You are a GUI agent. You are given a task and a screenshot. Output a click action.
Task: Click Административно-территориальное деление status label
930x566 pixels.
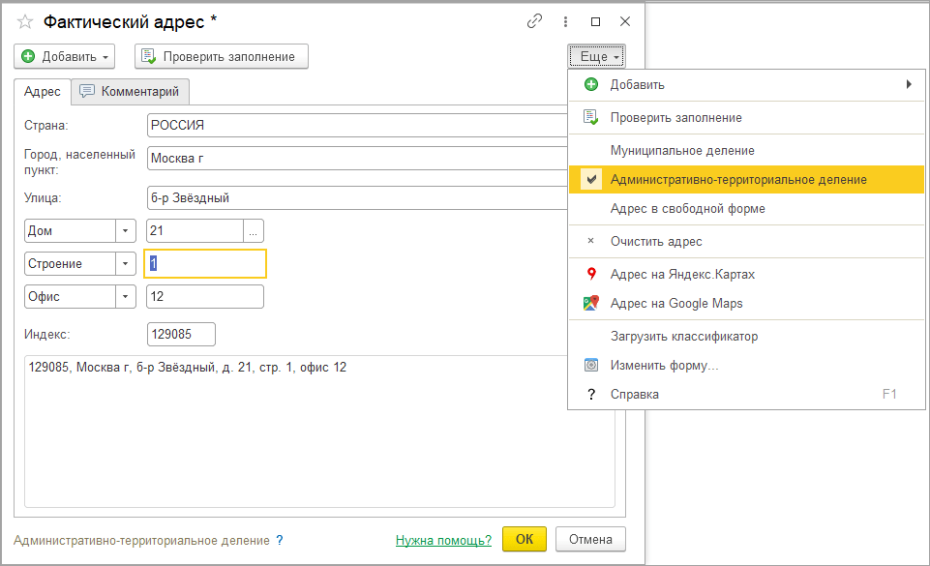click(141, 540)
